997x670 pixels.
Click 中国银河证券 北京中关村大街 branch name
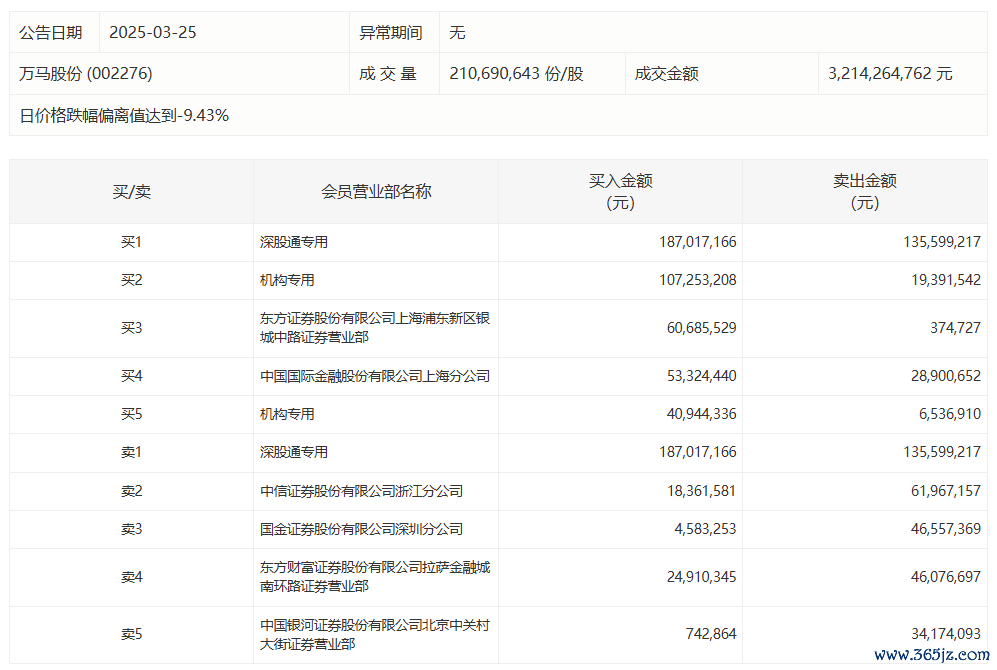click(375, 634)
